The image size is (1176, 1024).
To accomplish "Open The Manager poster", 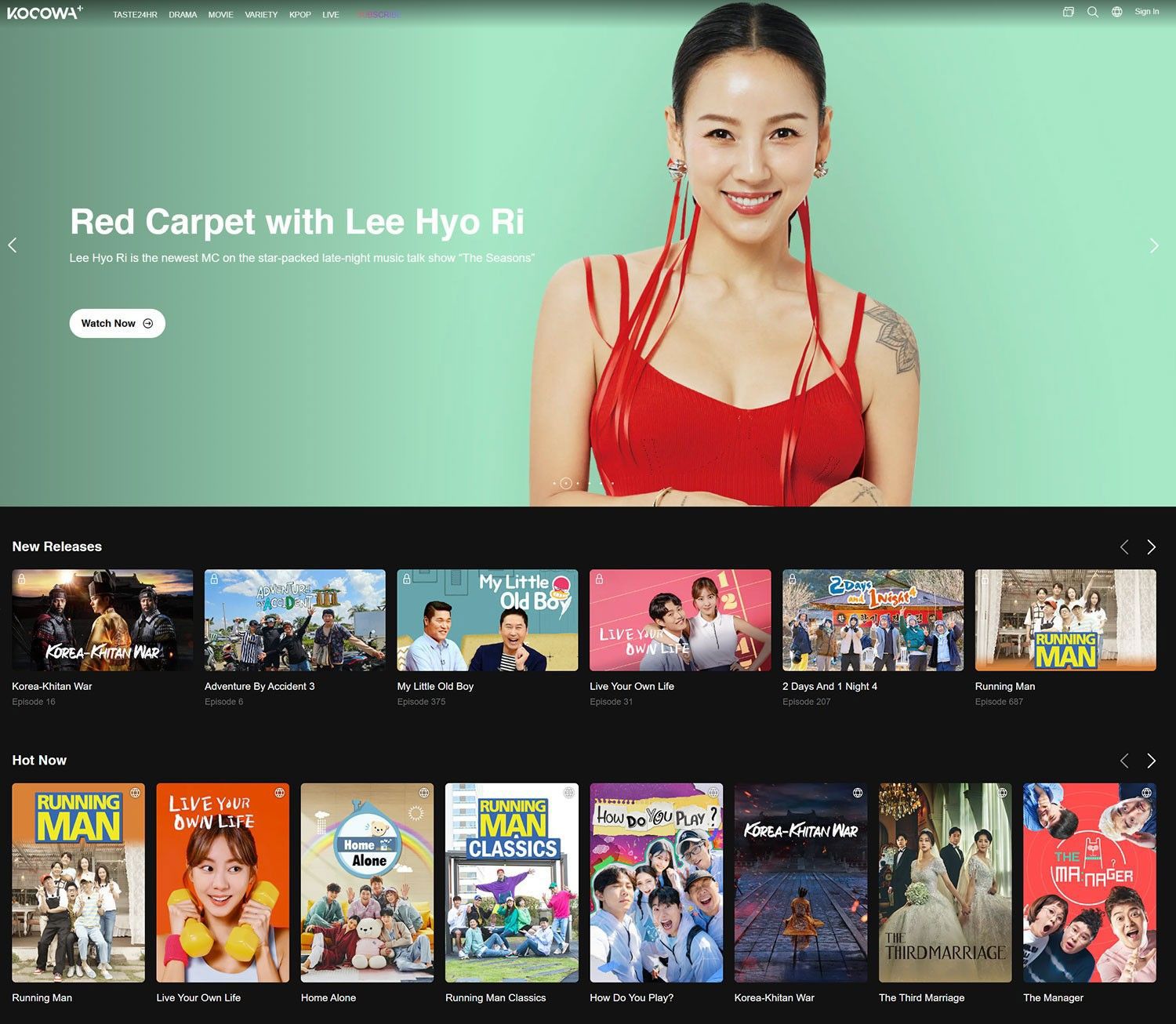I will pos(1090,883).
